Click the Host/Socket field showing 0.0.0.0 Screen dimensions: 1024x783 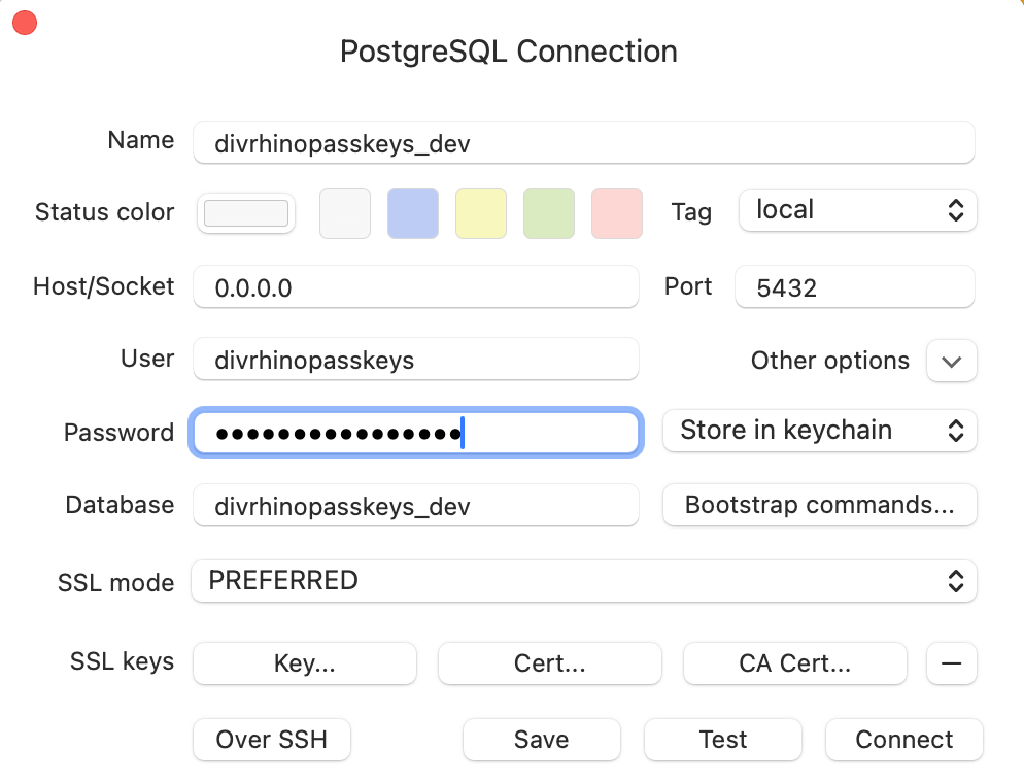tap(416, 286)
